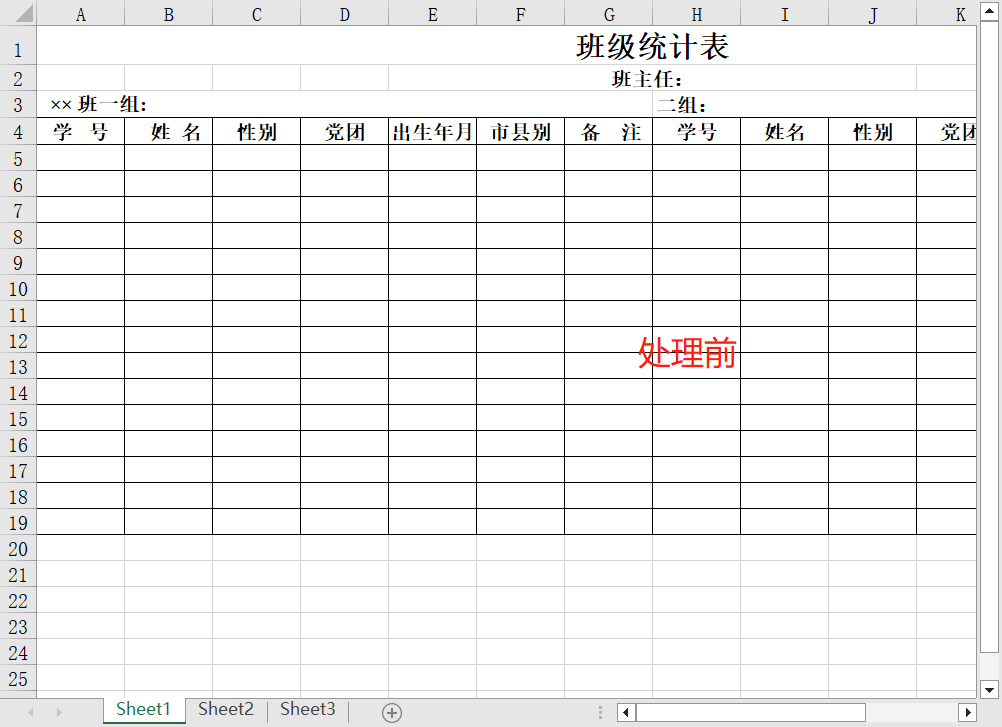This screenshot has width=1002, height=727.
Task: Select the active Sheet1 tab
Action: click(143, 709)
